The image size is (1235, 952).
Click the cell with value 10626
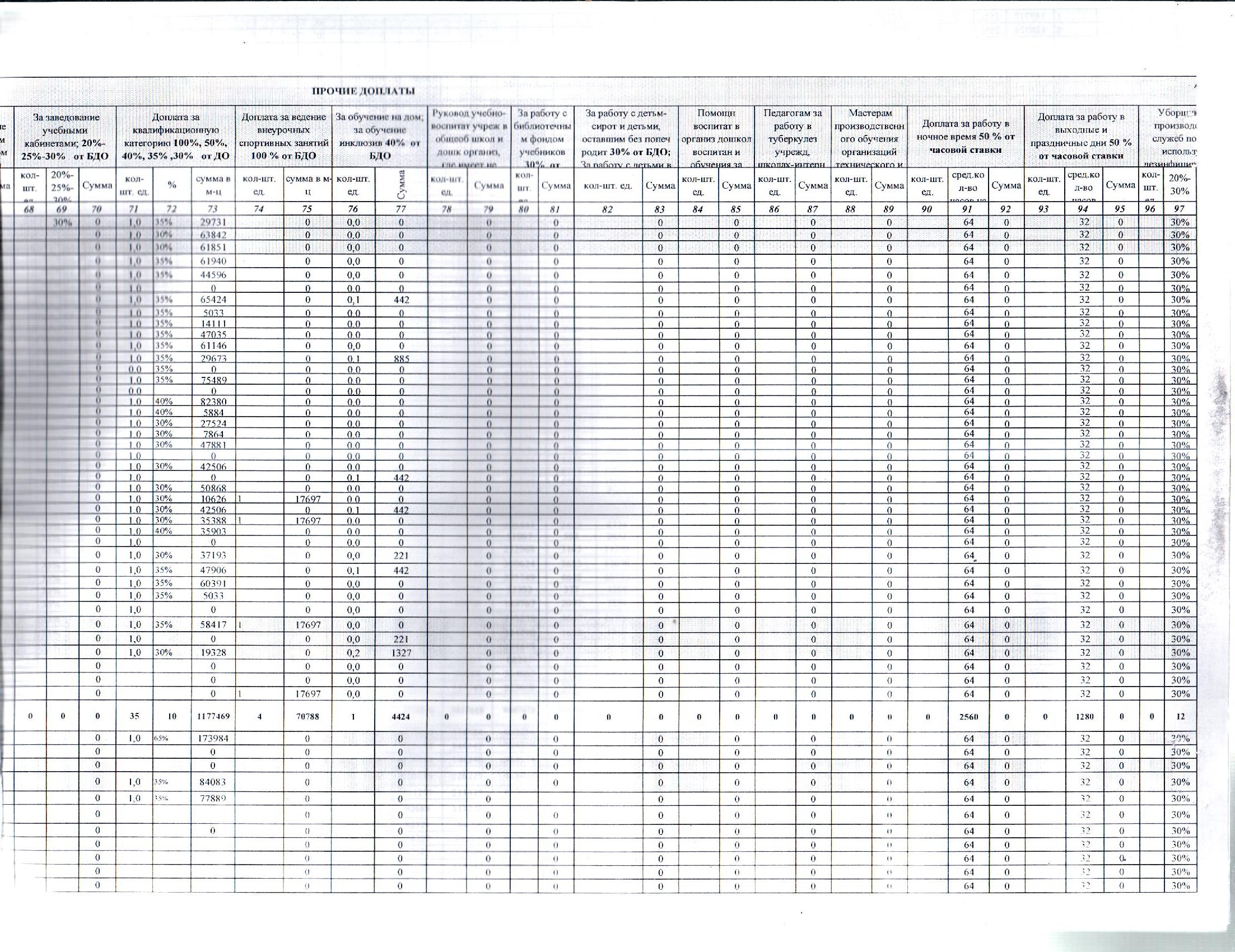[215, 500]
